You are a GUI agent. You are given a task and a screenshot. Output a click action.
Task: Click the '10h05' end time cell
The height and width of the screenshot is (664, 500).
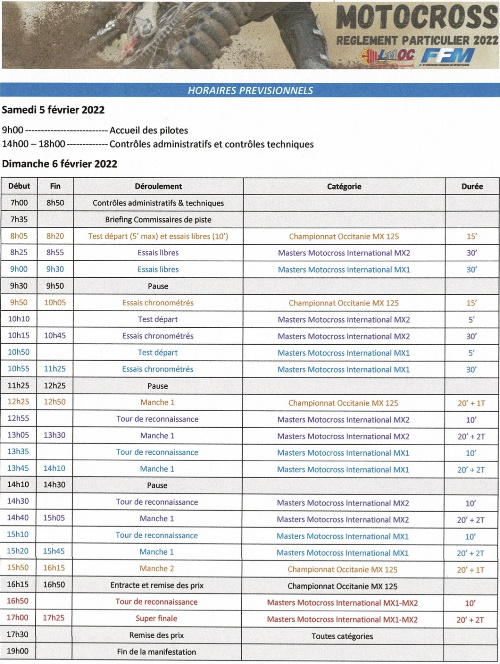tap(55, 302)
